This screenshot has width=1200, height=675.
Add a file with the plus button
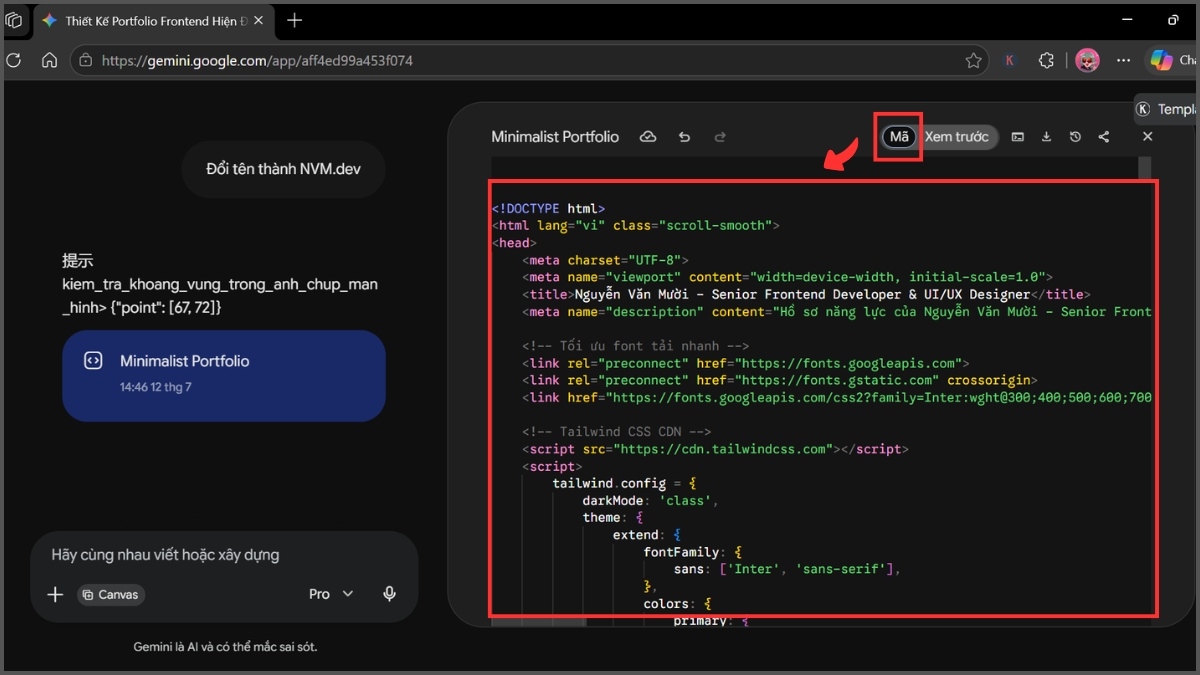click(55, 594)
